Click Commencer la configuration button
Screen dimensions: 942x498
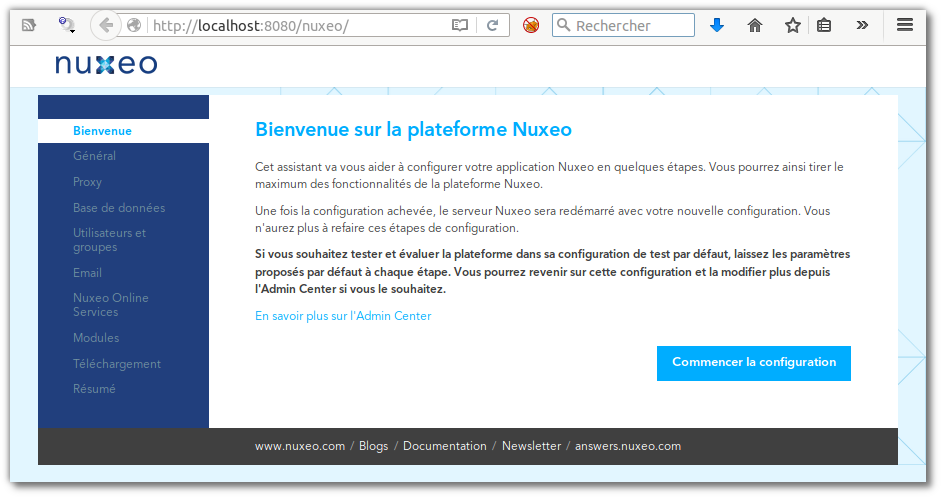coord(753,363)
